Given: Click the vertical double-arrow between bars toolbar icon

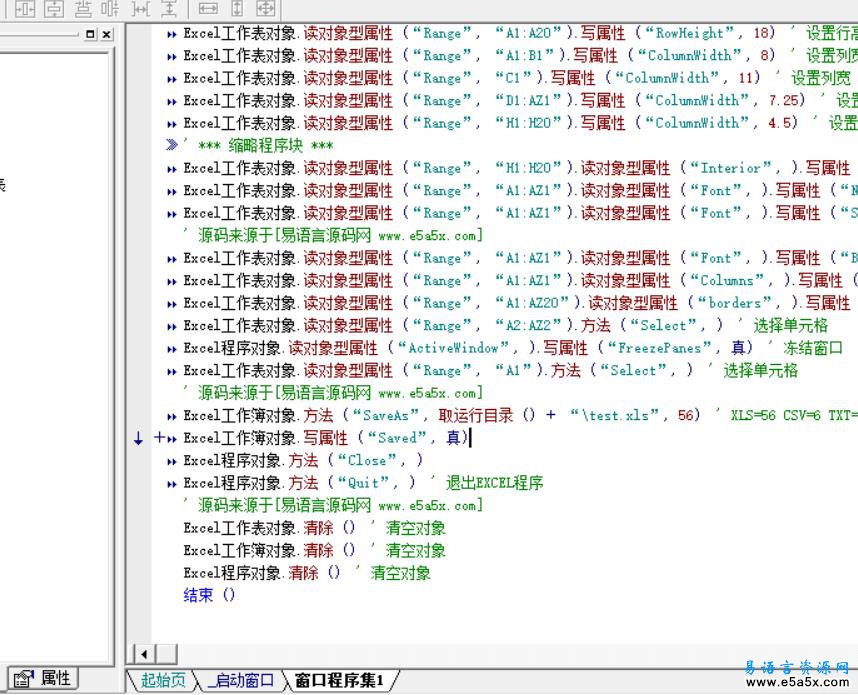Looking at the screenshot, I should click(x=170, y=8).
